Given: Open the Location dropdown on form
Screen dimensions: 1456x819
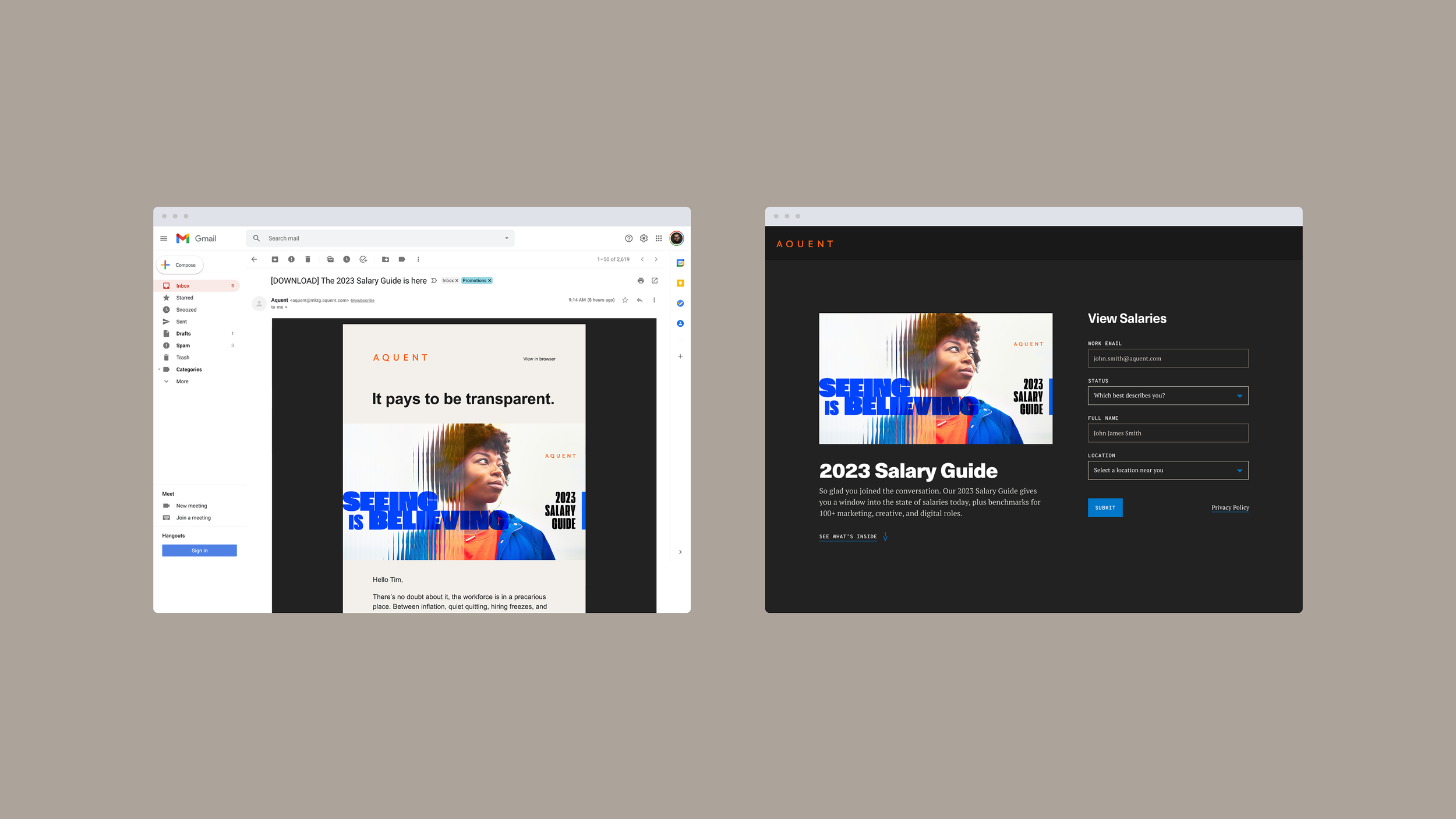Looking at the screenshot, I should 1168,470.
